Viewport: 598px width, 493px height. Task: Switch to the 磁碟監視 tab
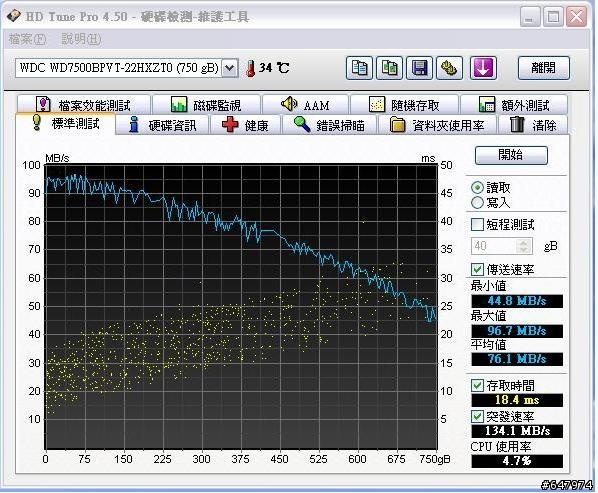[206, 104]
